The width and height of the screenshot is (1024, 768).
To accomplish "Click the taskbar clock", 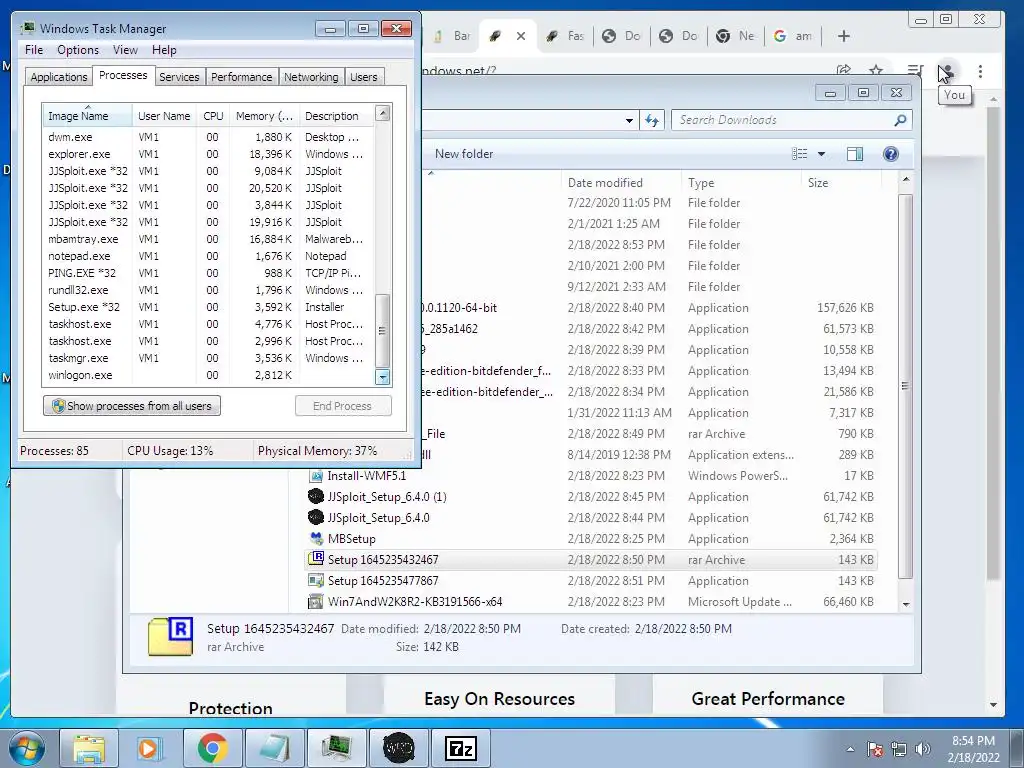I will pos(973,749).
